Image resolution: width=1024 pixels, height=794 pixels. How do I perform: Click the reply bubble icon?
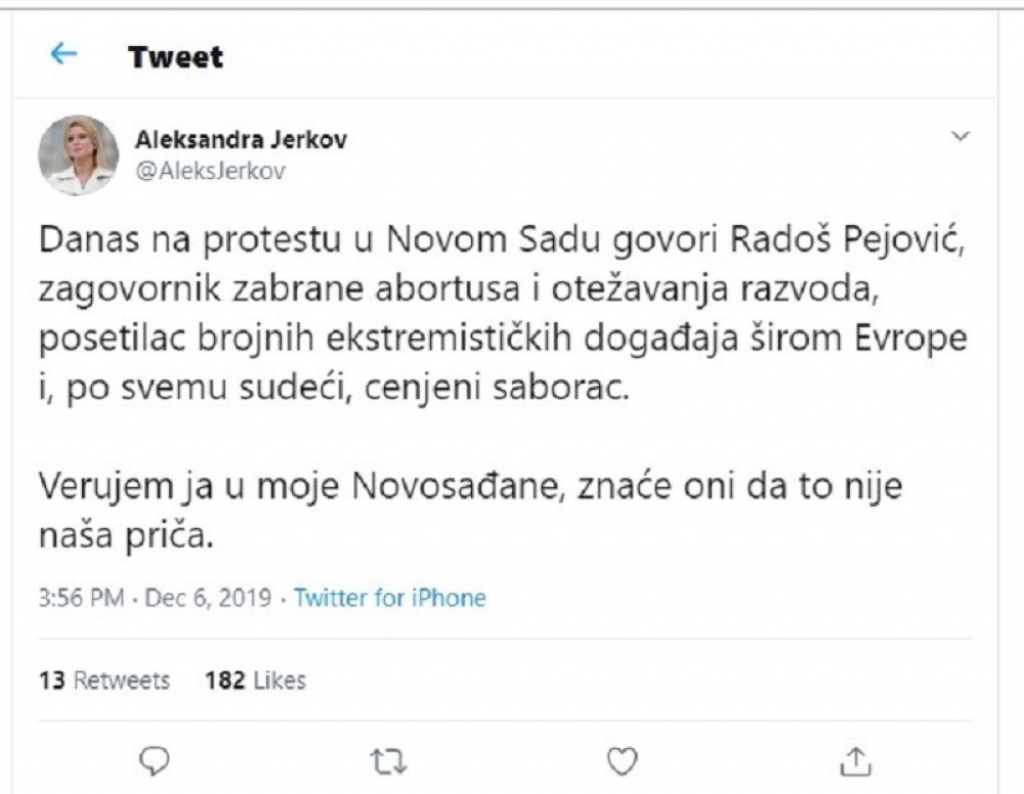[x=152, y=762]
